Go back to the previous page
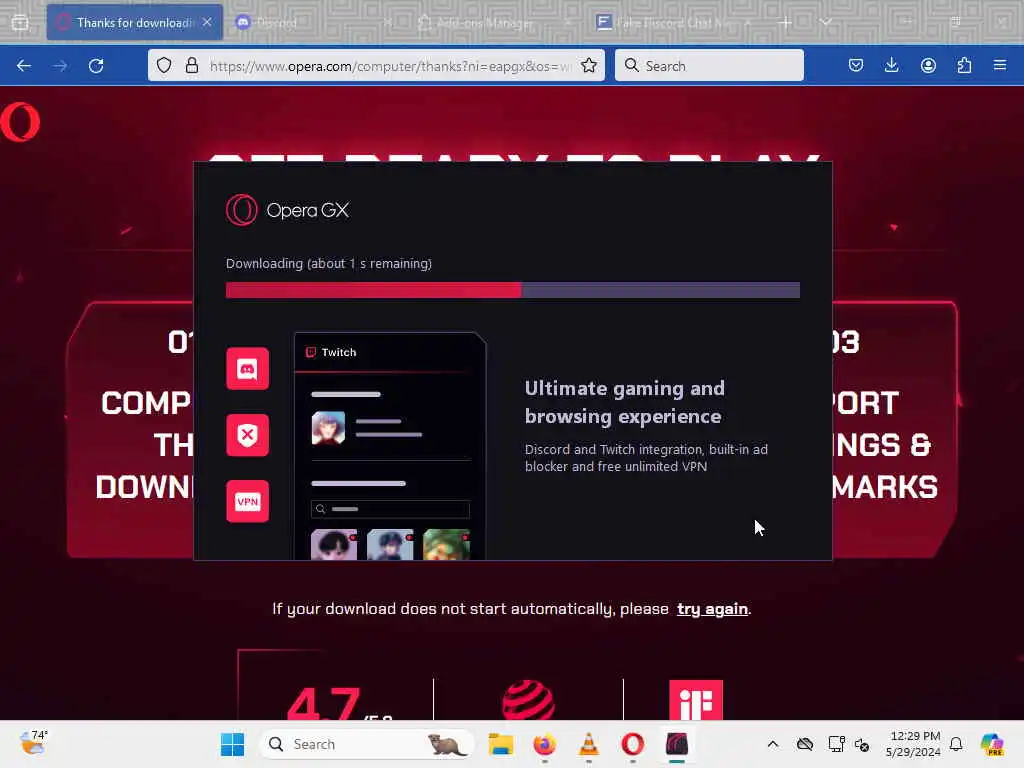 coord(24,66)
